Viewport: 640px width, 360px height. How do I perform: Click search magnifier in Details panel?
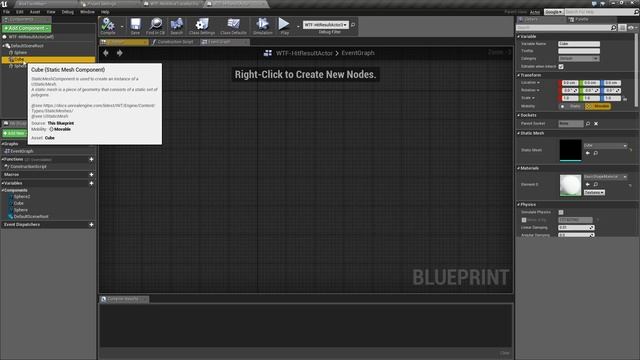(613, 28)
